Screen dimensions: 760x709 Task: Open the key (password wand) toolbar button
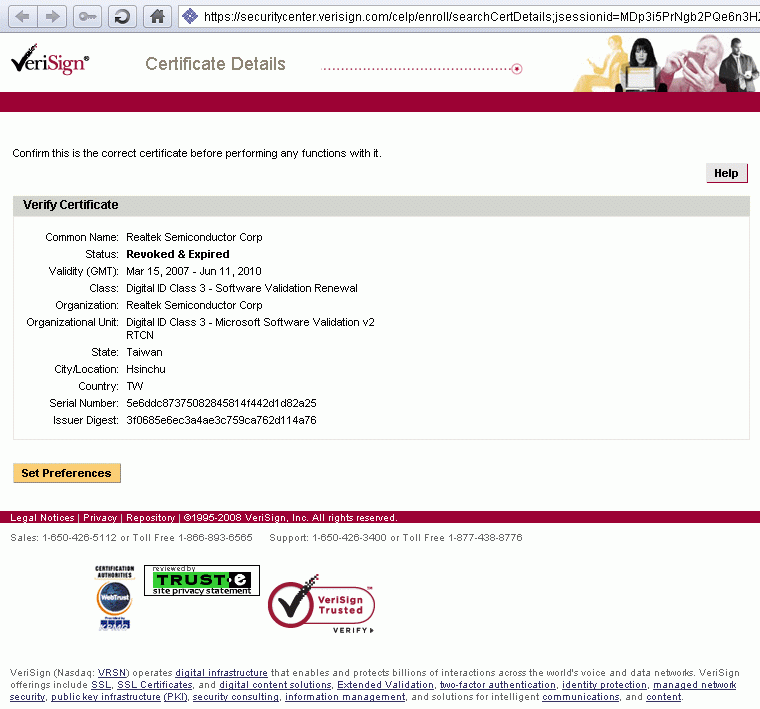87,16
